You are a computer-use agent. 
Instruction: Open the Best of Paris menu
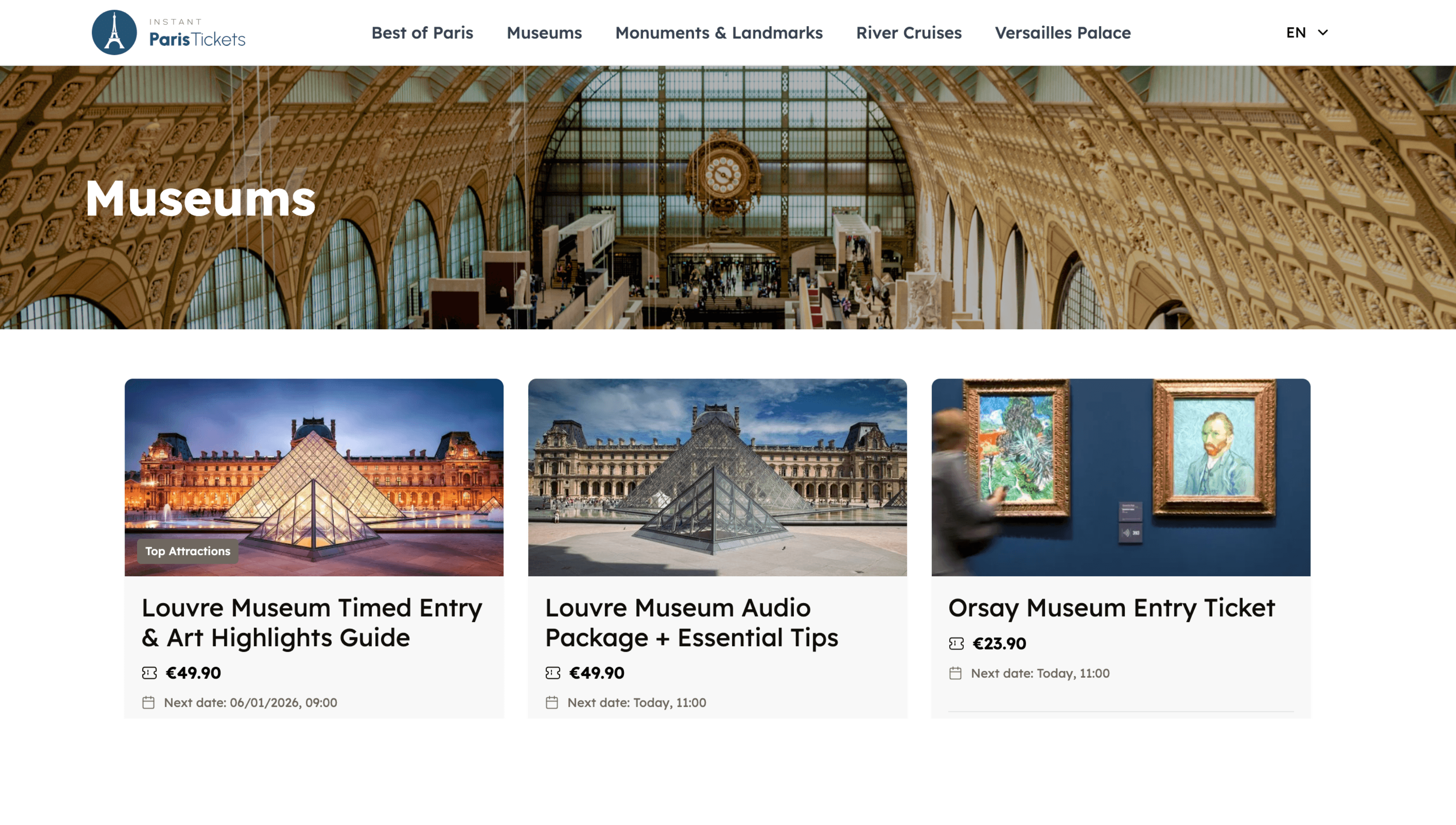(x=422, y=33)
